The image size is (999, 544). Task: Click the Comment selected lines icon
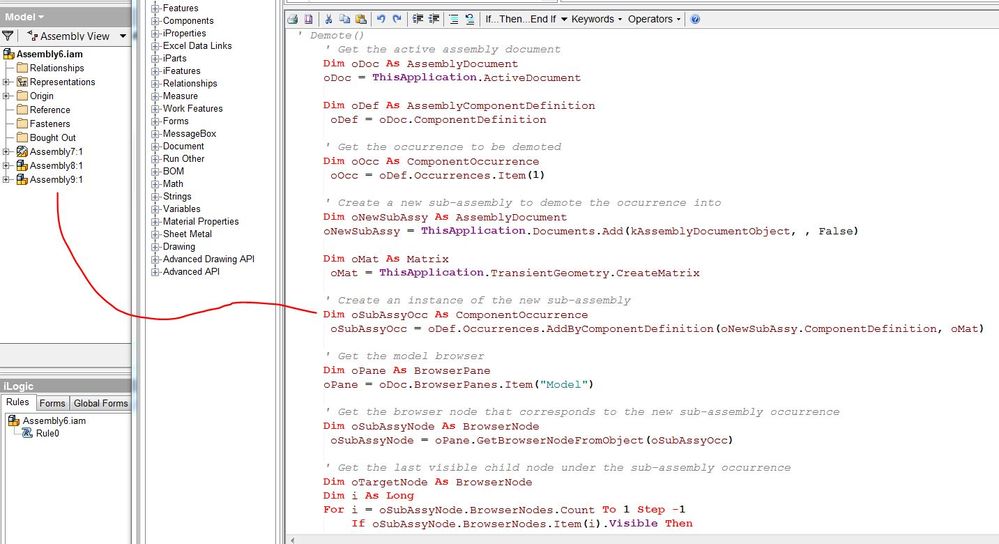pyautogui.click(x=454, y=19)
